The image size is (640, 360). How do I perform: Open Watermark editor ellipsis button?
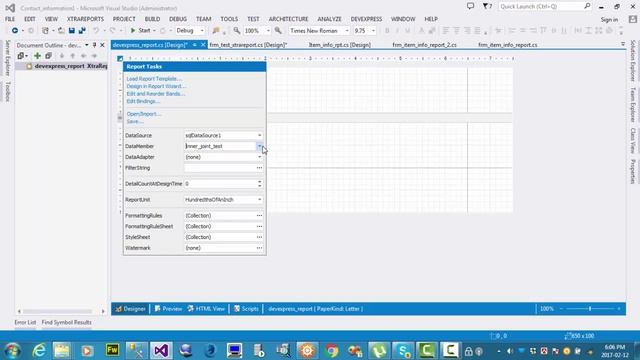pyautogui.click(x=260, y=248)
